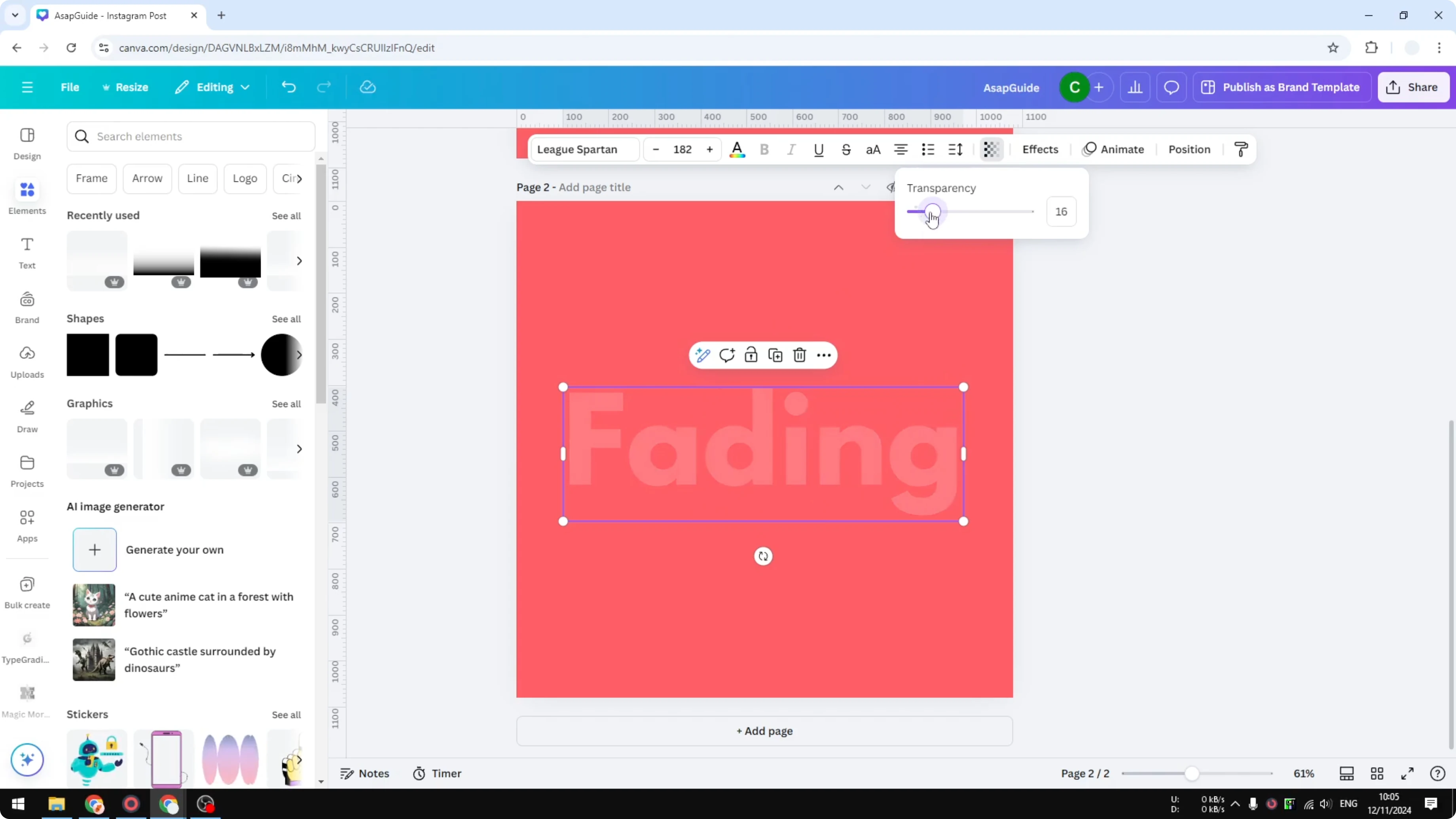Click the Search elements input field

pos(190,136)
